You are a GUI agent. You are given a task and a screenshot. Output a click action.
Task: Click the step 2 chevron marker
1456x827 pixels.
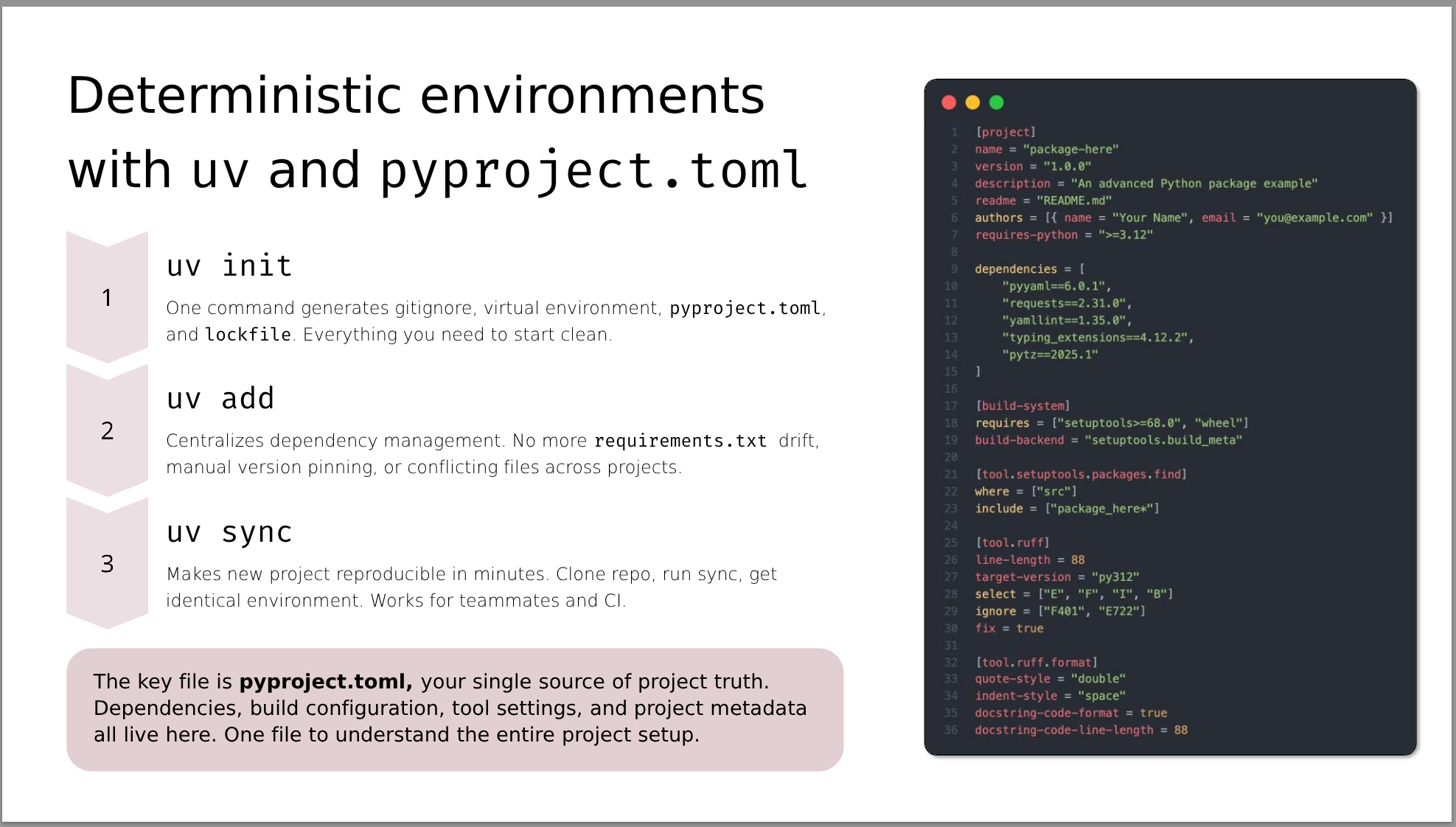107,431
